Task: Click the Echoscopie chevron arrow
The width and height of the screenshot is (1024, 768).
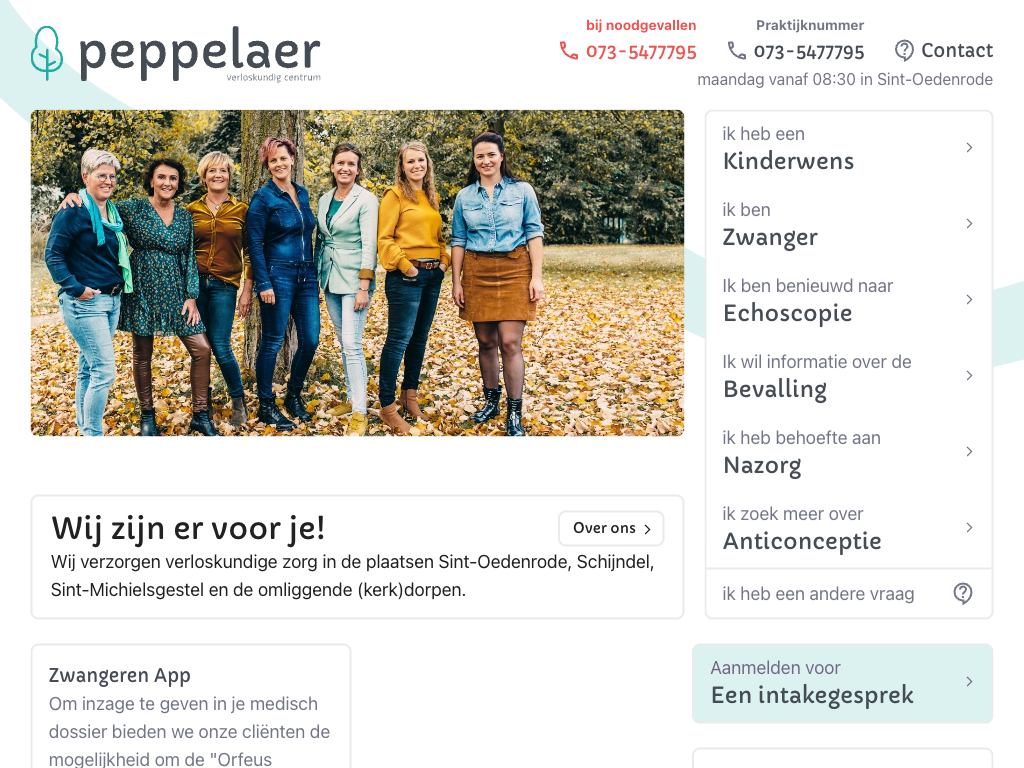Action: (969, 300)
